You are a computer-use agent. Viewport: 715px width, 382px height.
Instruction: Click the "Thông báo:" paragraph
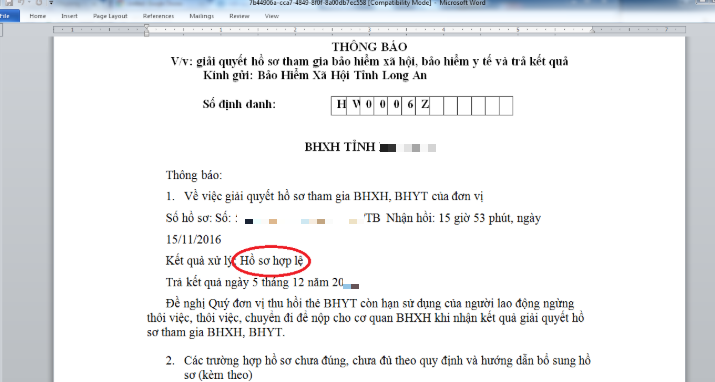click(x=194, y=175)
